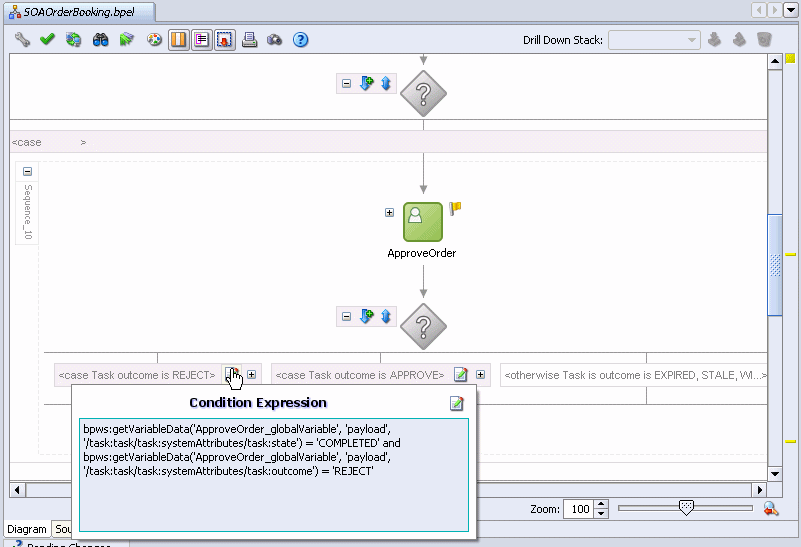The width and height of the screenshot is (801, 547).
Task: Collapse the lower switch with minus icon
Action: coord(346,316)
